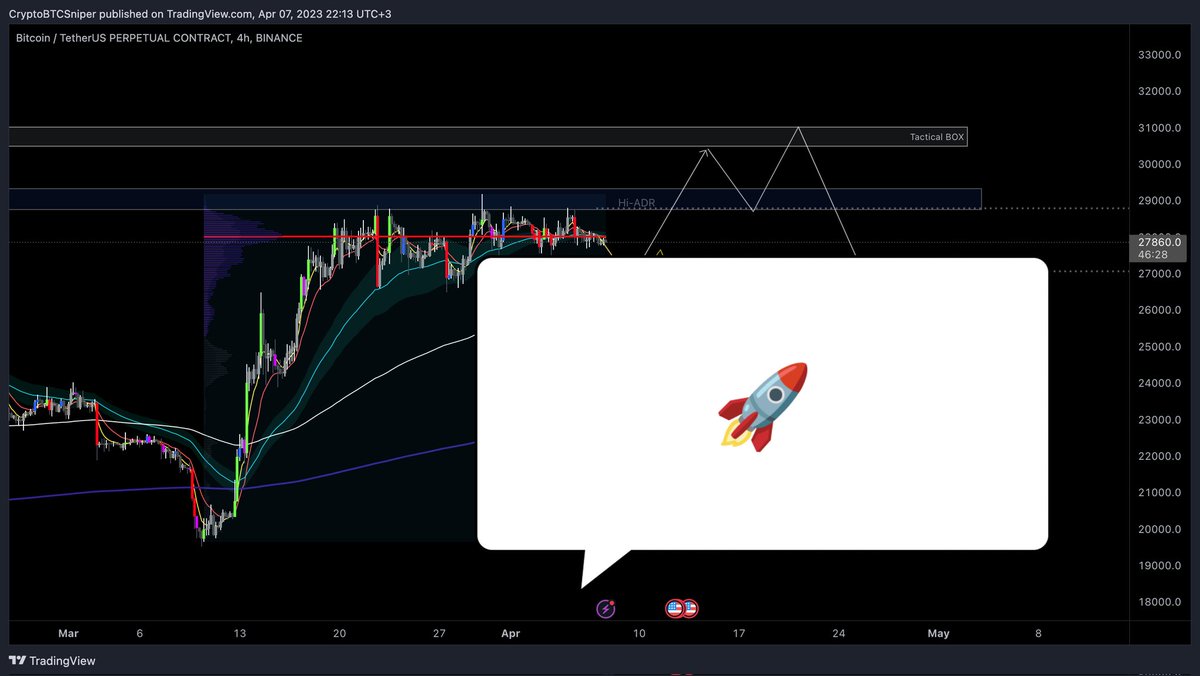Click the 8 date label after May
The height and width of the screenshot is (676, 1200).
(1038, 633)
